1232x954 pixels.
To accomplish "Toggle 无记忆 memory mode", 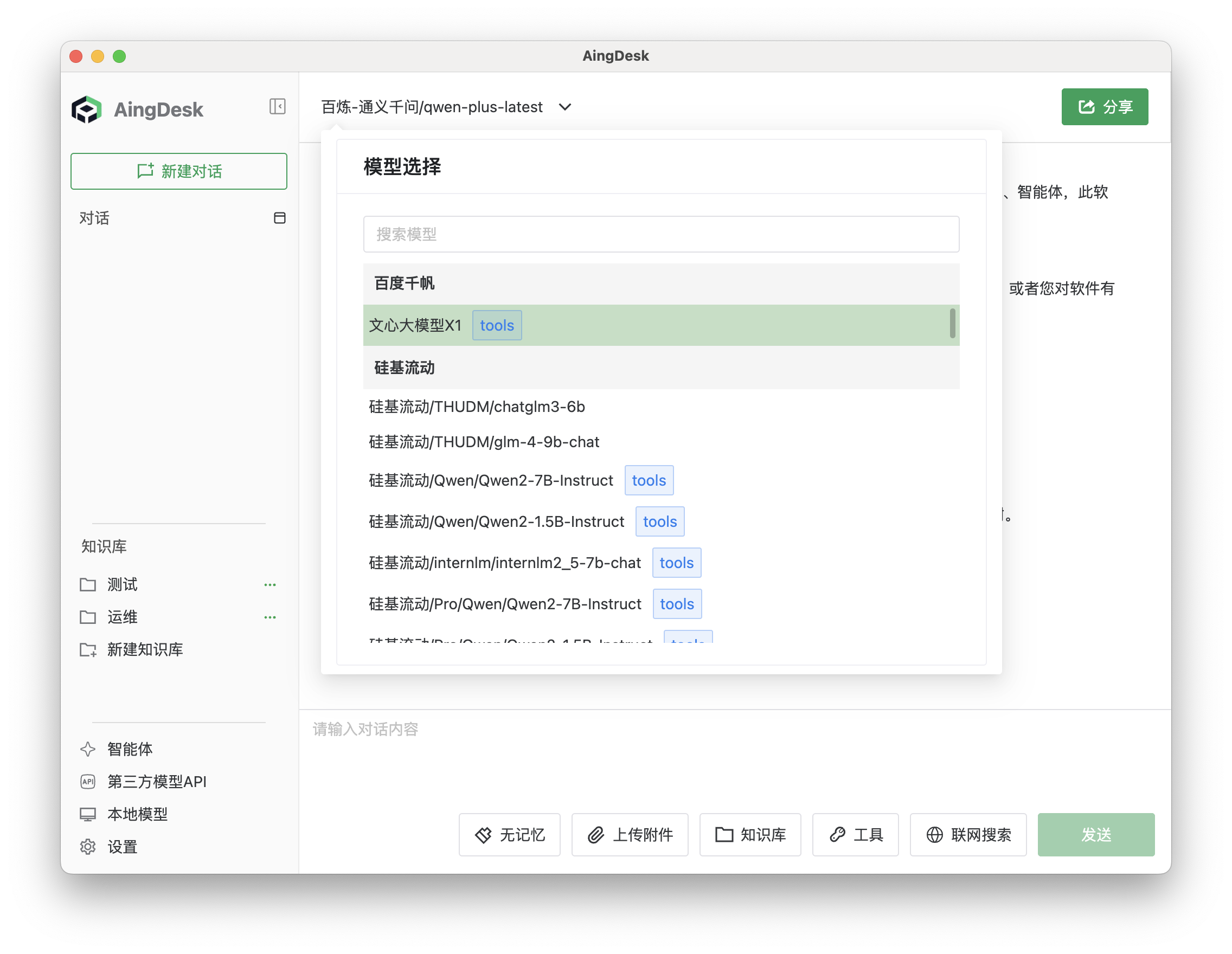I will click(x=509, y=835).
